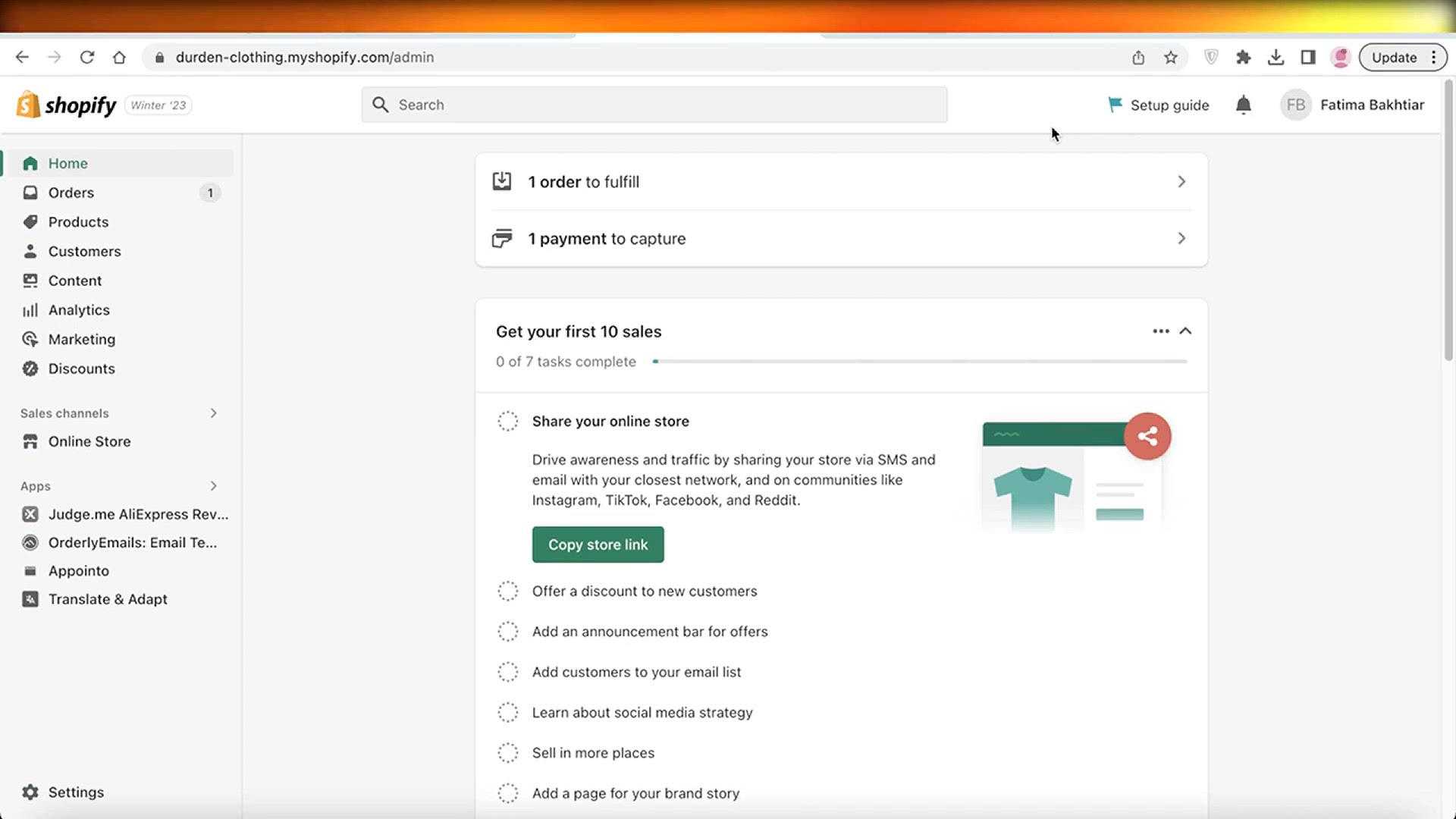Click the Winter '23 badge
Screen dimensions: 1456x819
158,105
